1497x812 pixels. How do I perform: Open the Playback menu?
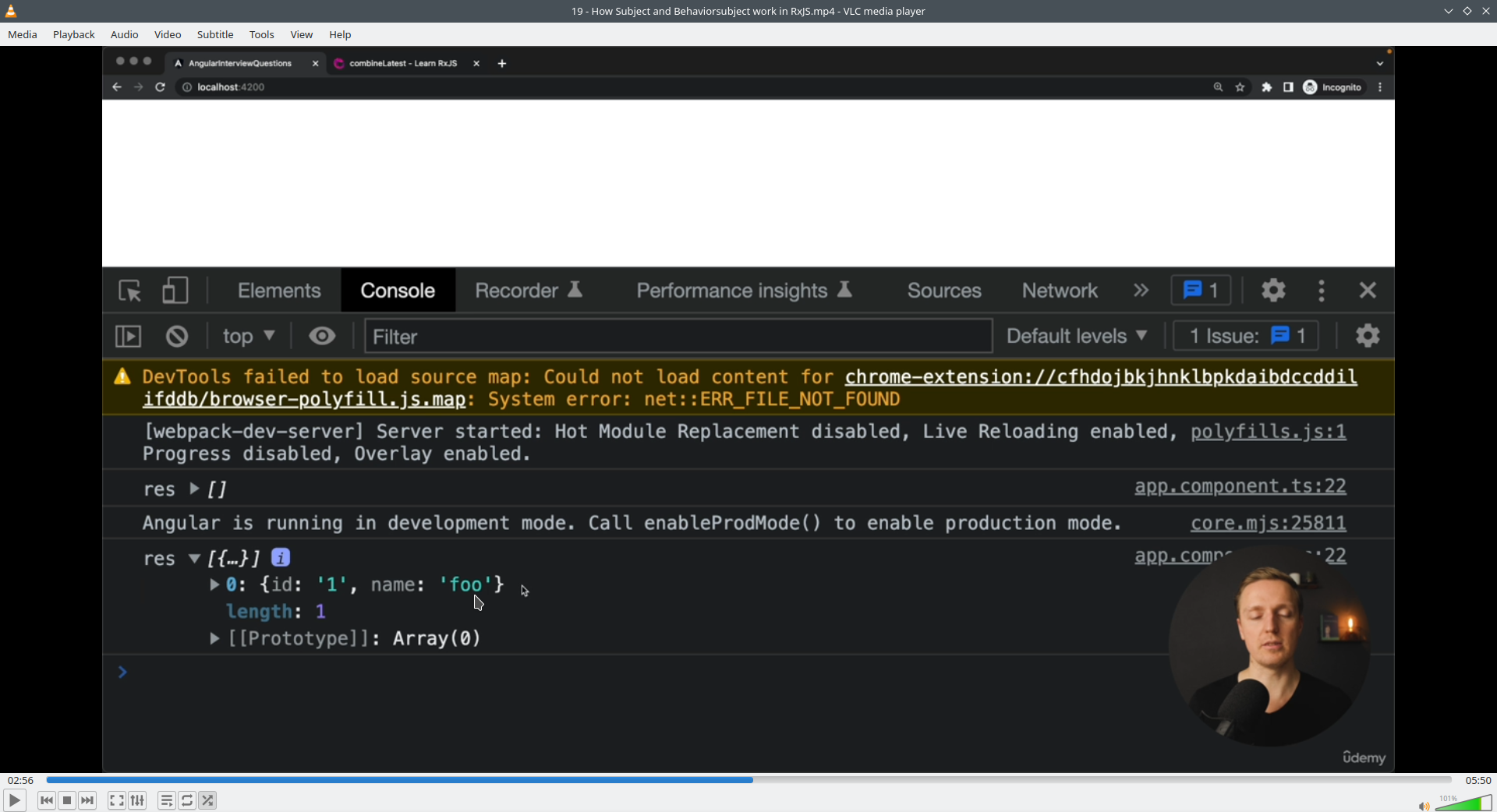pyautogui.click(x=74, y=34)
